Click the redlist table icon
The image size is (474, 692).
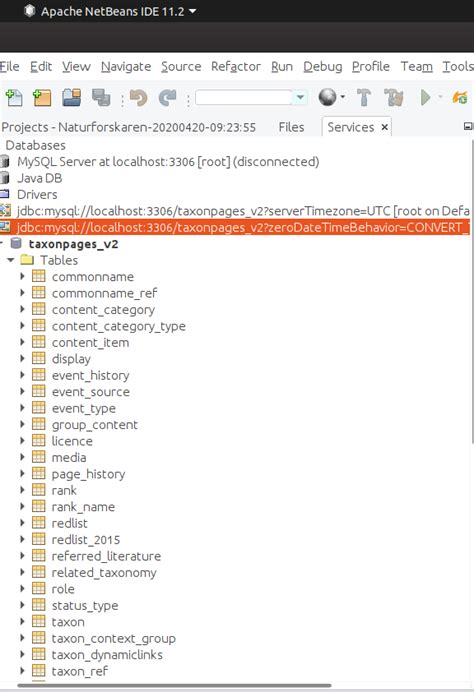pos(39,523)
